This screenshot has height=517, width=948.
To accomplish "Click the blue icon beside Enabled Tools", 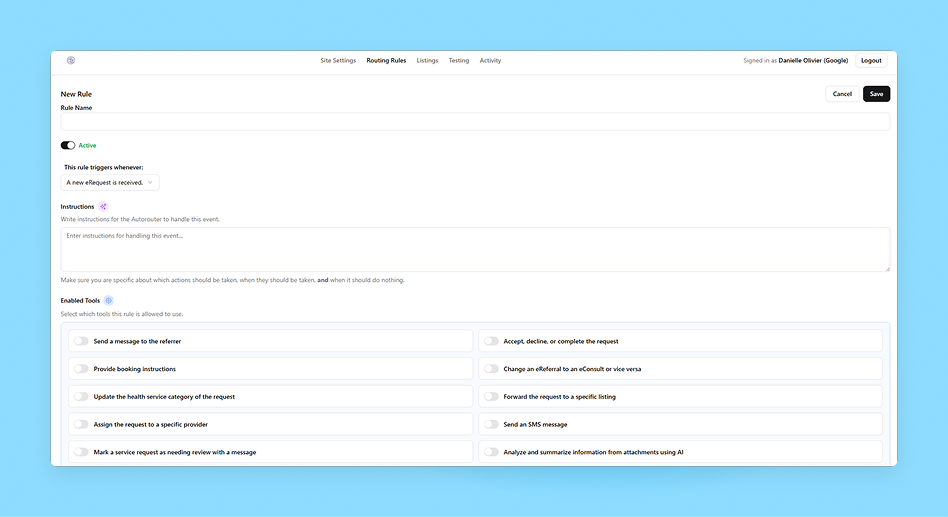I will coord(109,301).
